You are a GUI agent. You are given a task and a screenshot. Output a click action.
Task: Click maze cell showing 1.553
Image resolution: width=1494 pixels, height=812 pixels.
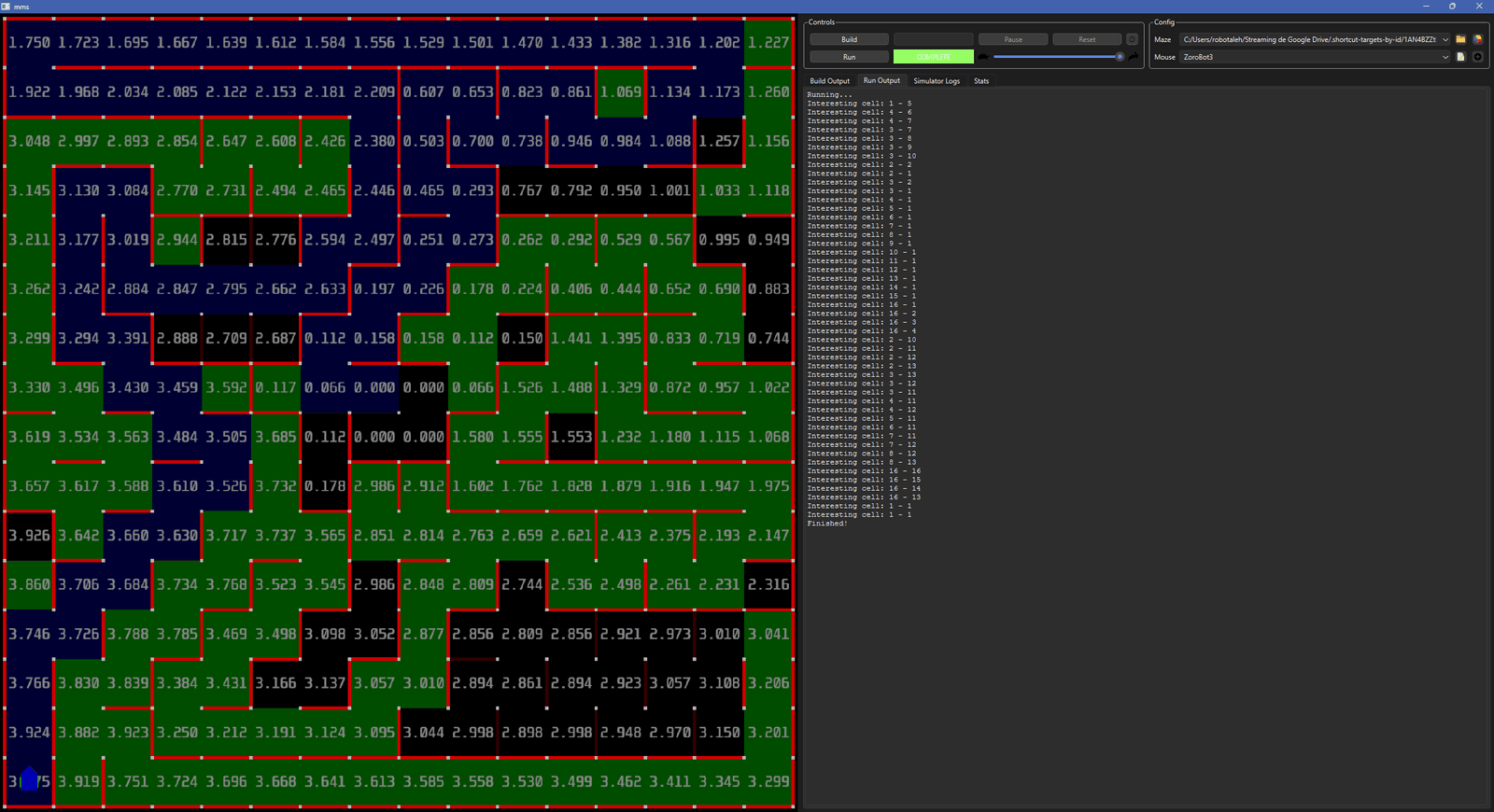pyautogui.click(x=571, y=437)
